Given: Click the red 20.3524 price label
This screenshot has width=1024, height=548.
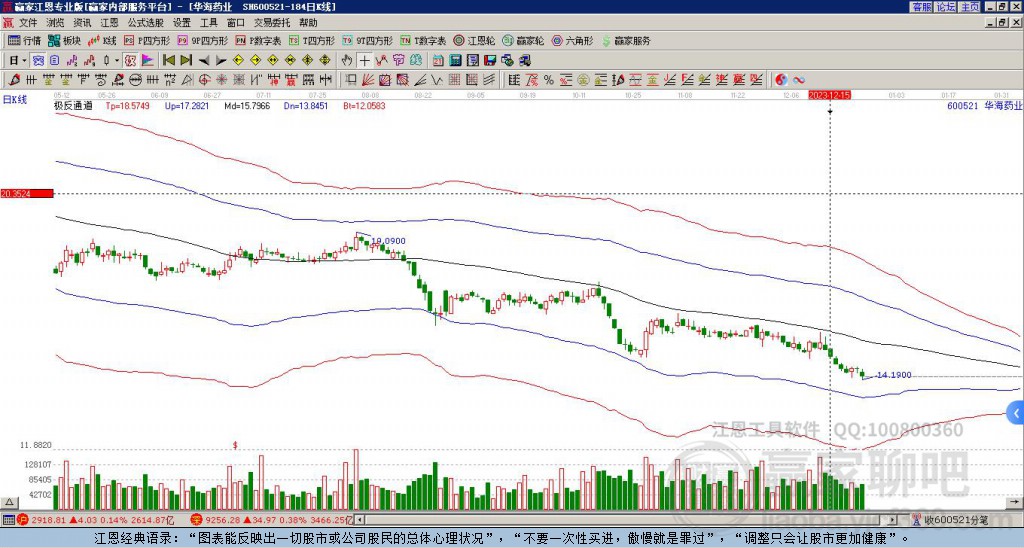Looking at the screenshot, I should (27, 193).
